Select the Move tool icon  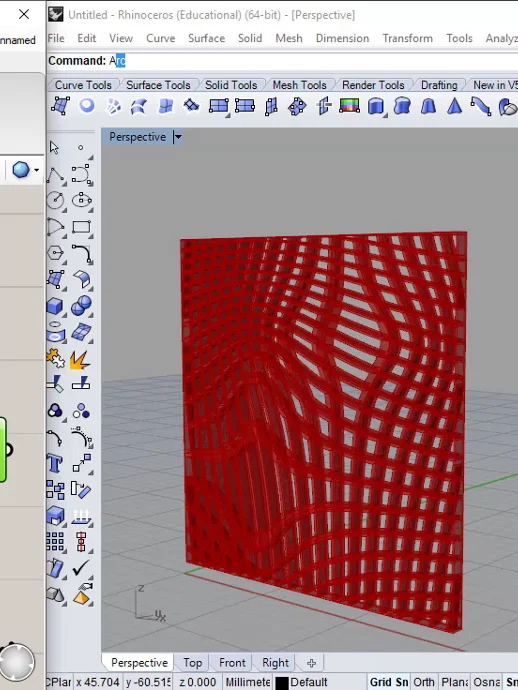81,463
